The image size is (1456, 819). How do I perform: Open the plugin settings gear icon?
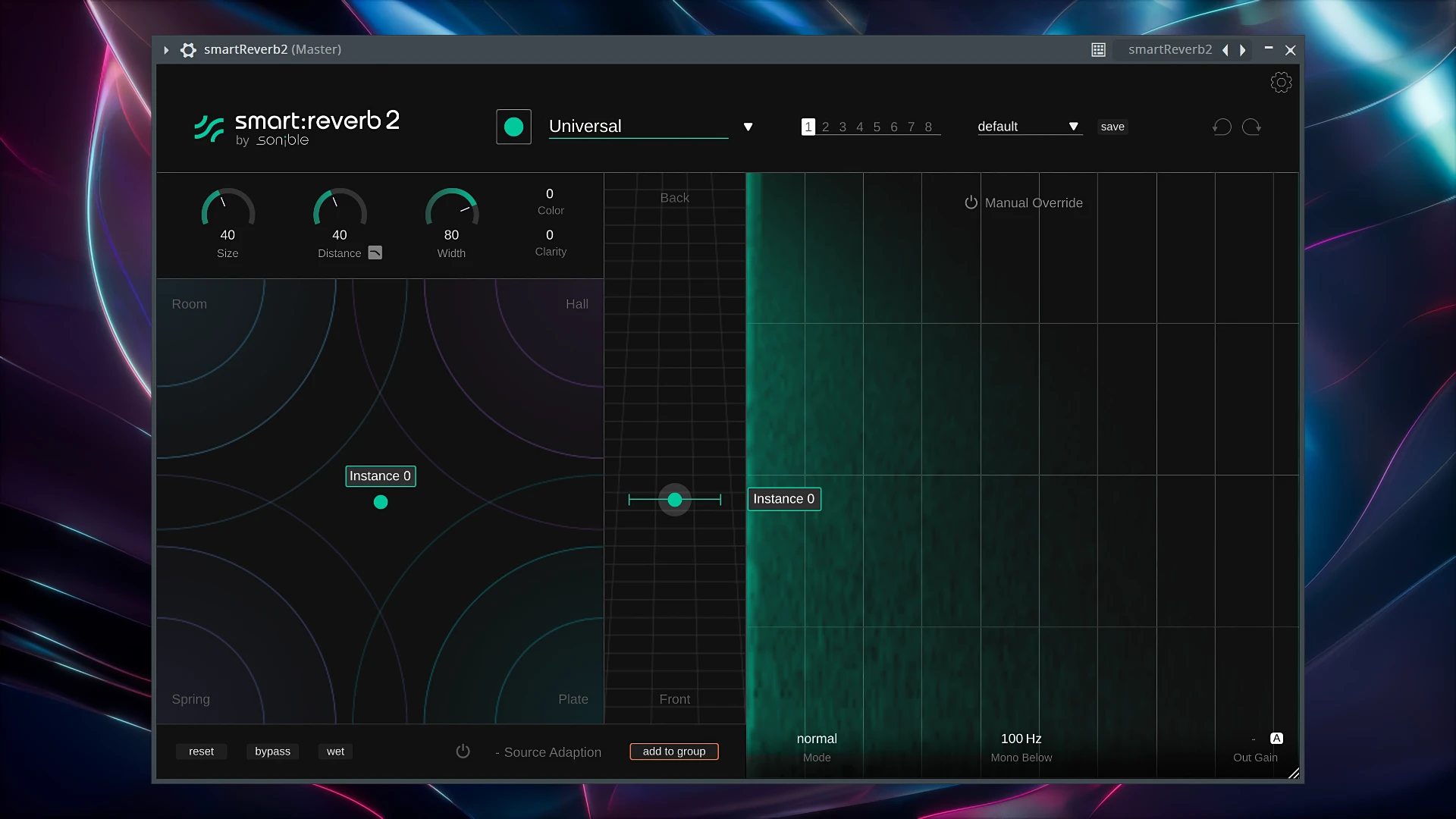point(1281,83)
